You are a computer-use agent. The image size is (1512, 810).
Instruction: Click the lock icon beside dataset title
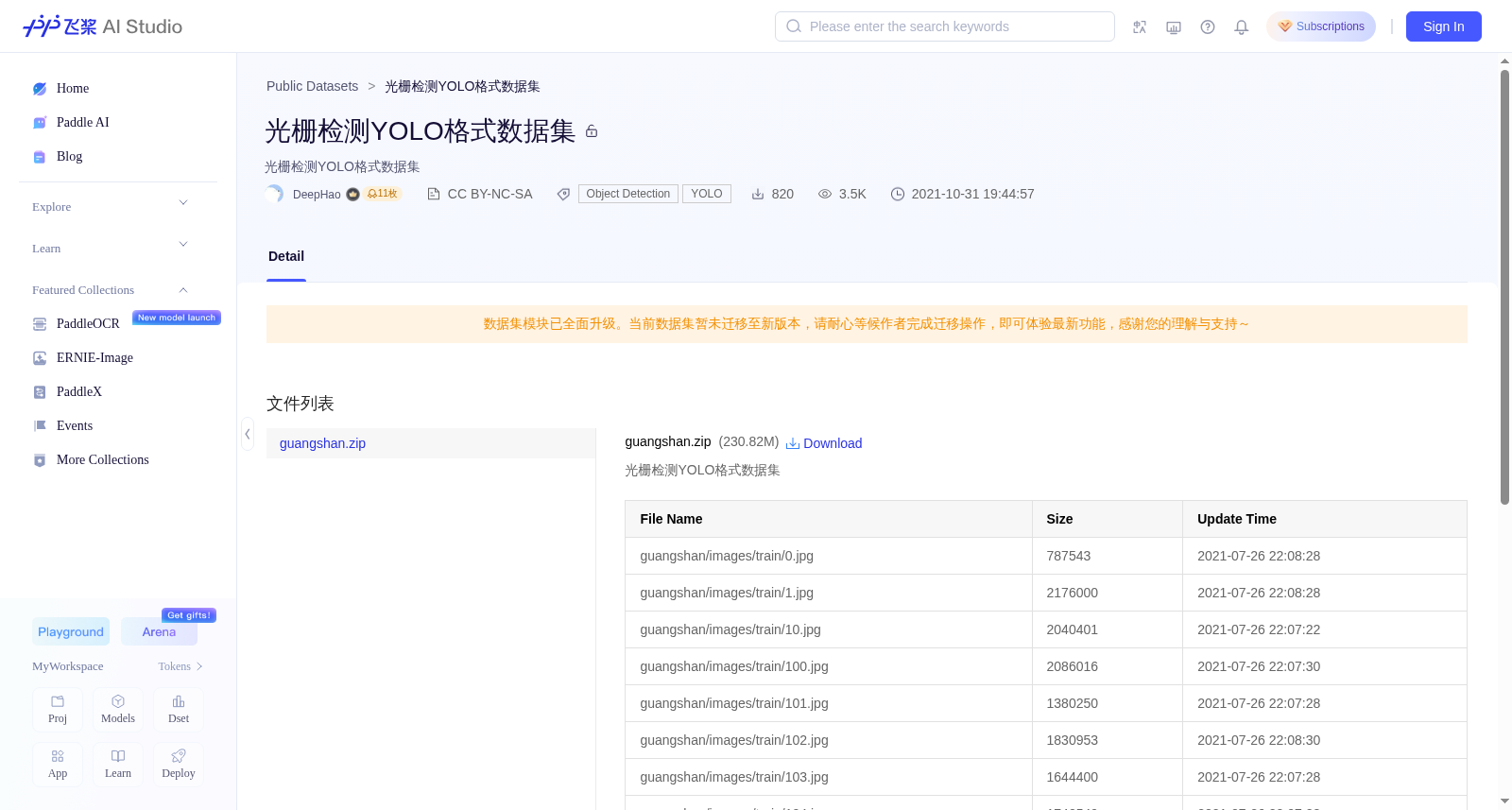[x=592, y=131]
